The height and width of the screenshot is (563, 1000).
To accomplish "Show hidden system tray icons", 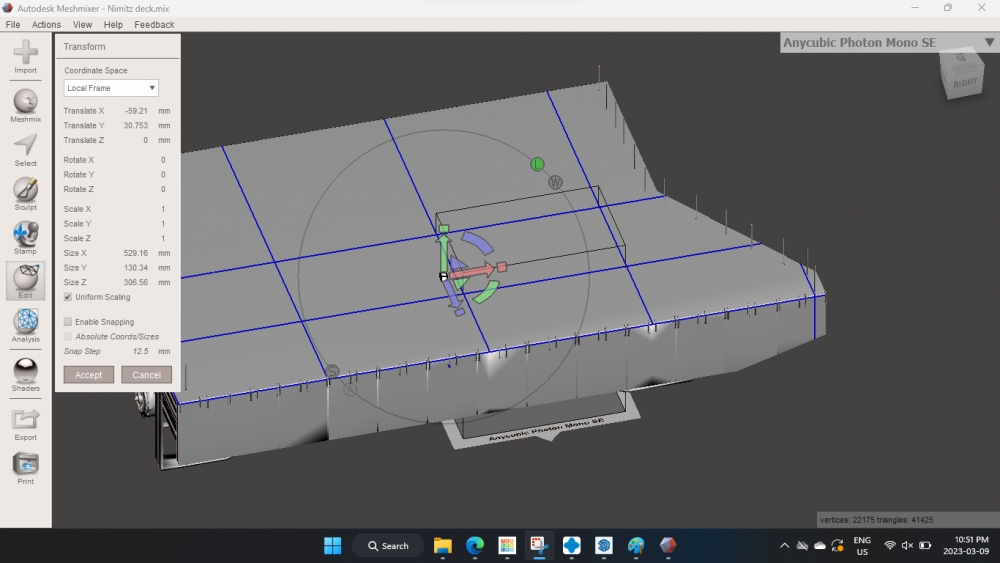I will coord(784,546).
